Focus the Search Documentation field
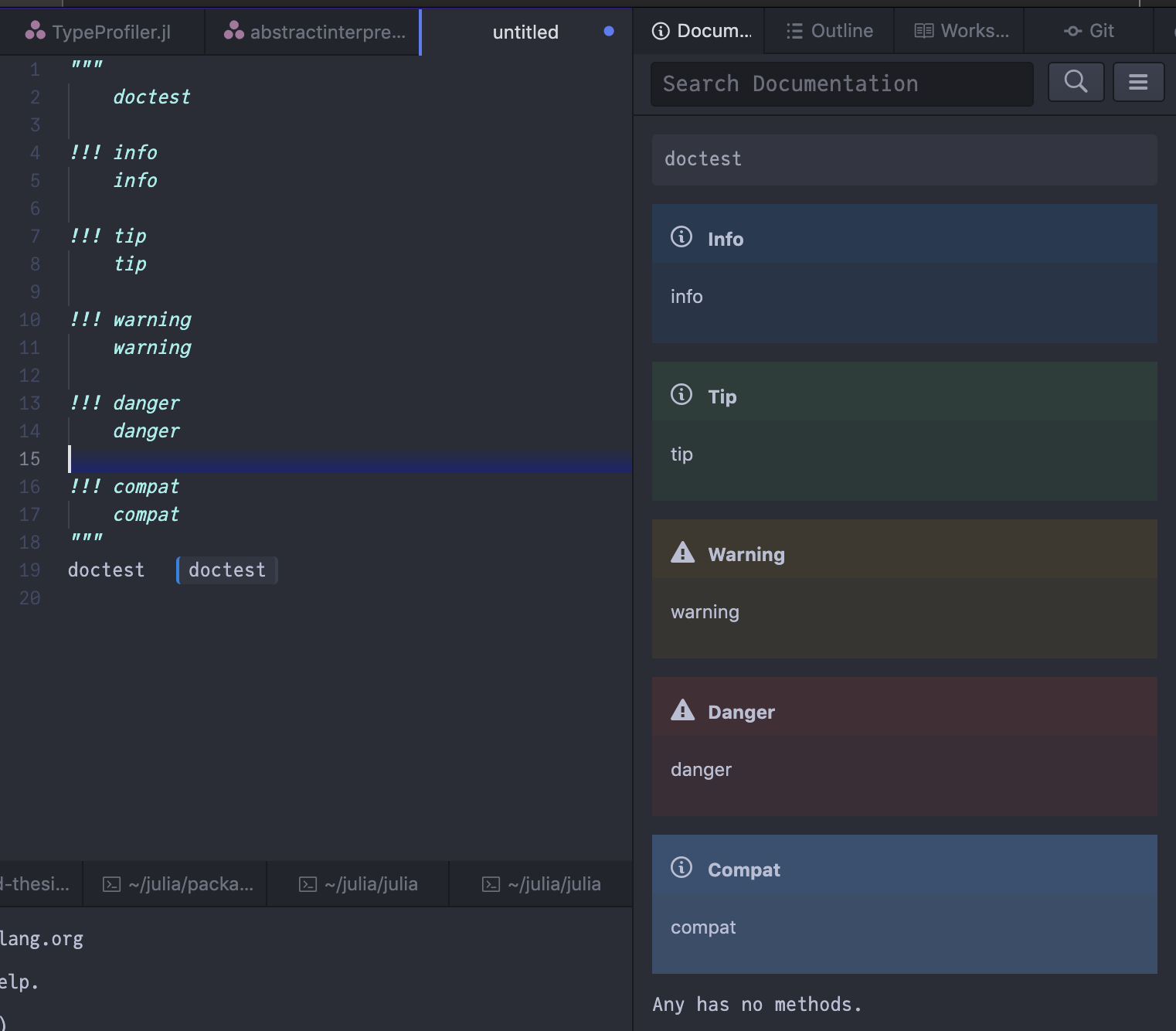The width and height of the screenshot is (1176, 1031). tap(842, 83)
